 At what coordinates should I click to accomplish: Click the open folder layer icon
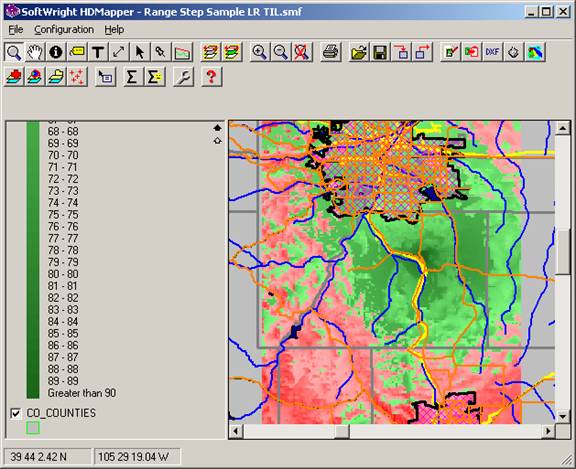(56, 77)
